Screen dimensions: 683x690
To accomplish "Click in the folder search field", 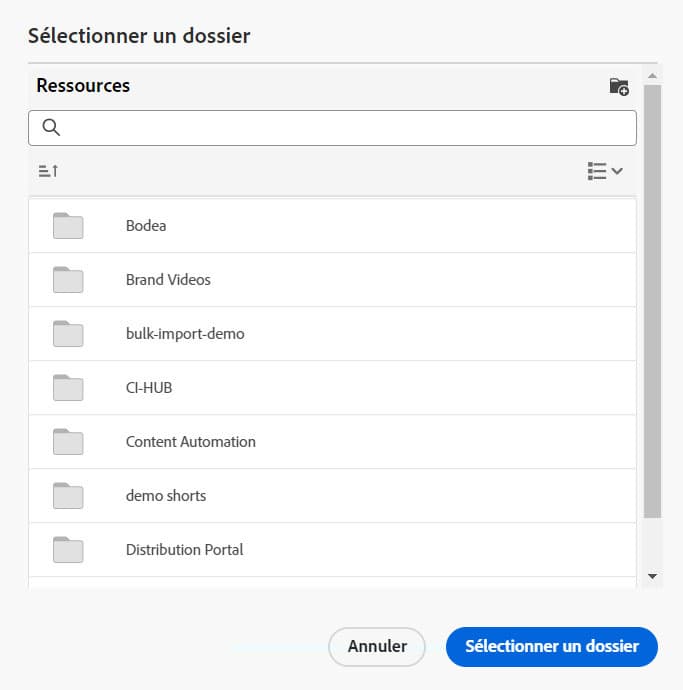I will (x=345, y=128).
